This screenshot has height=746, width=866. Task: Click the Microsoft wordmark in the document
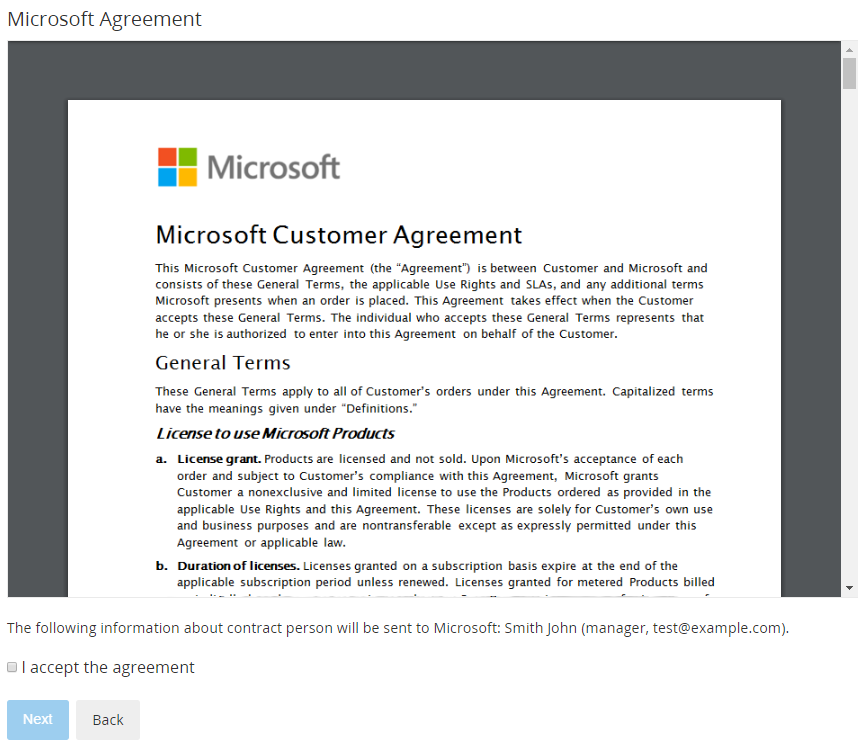pyautogui.click(x=274, y=167)
